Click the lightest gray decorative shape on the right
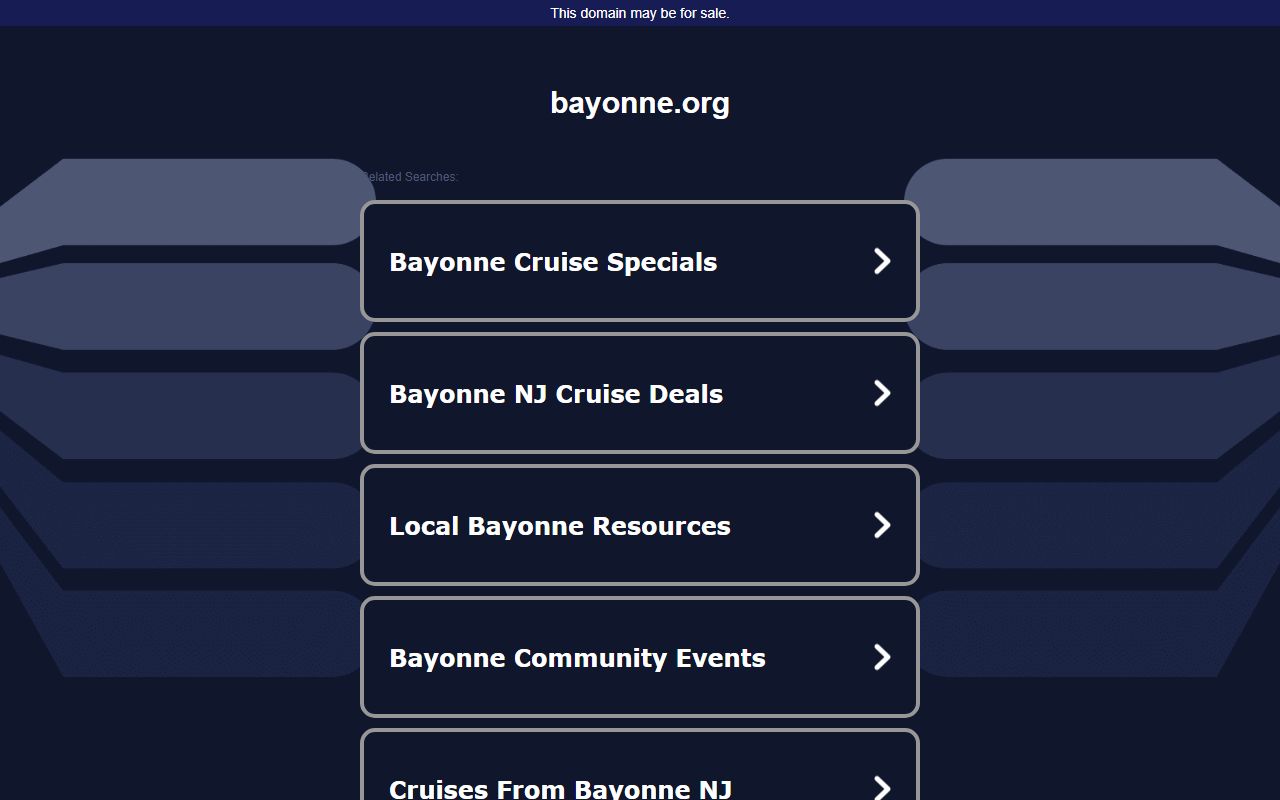The image size is (1280, 800). (1080, 200)
